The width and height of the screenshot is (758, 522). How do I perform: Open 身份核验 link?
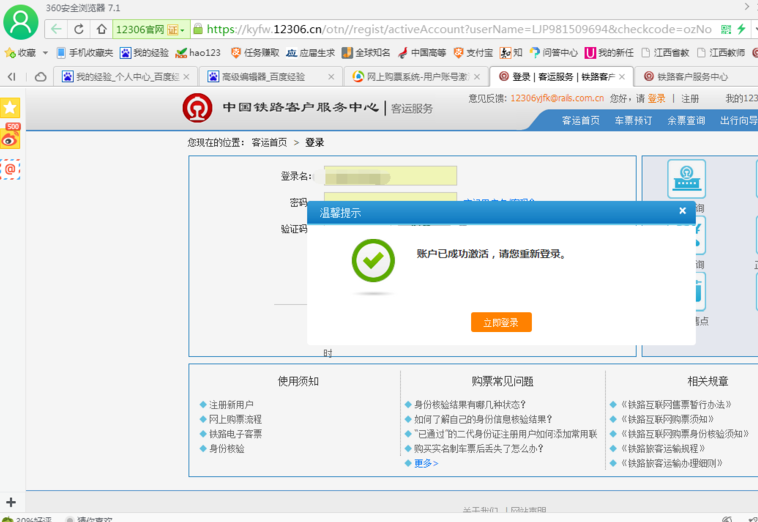tap(226, 449)
